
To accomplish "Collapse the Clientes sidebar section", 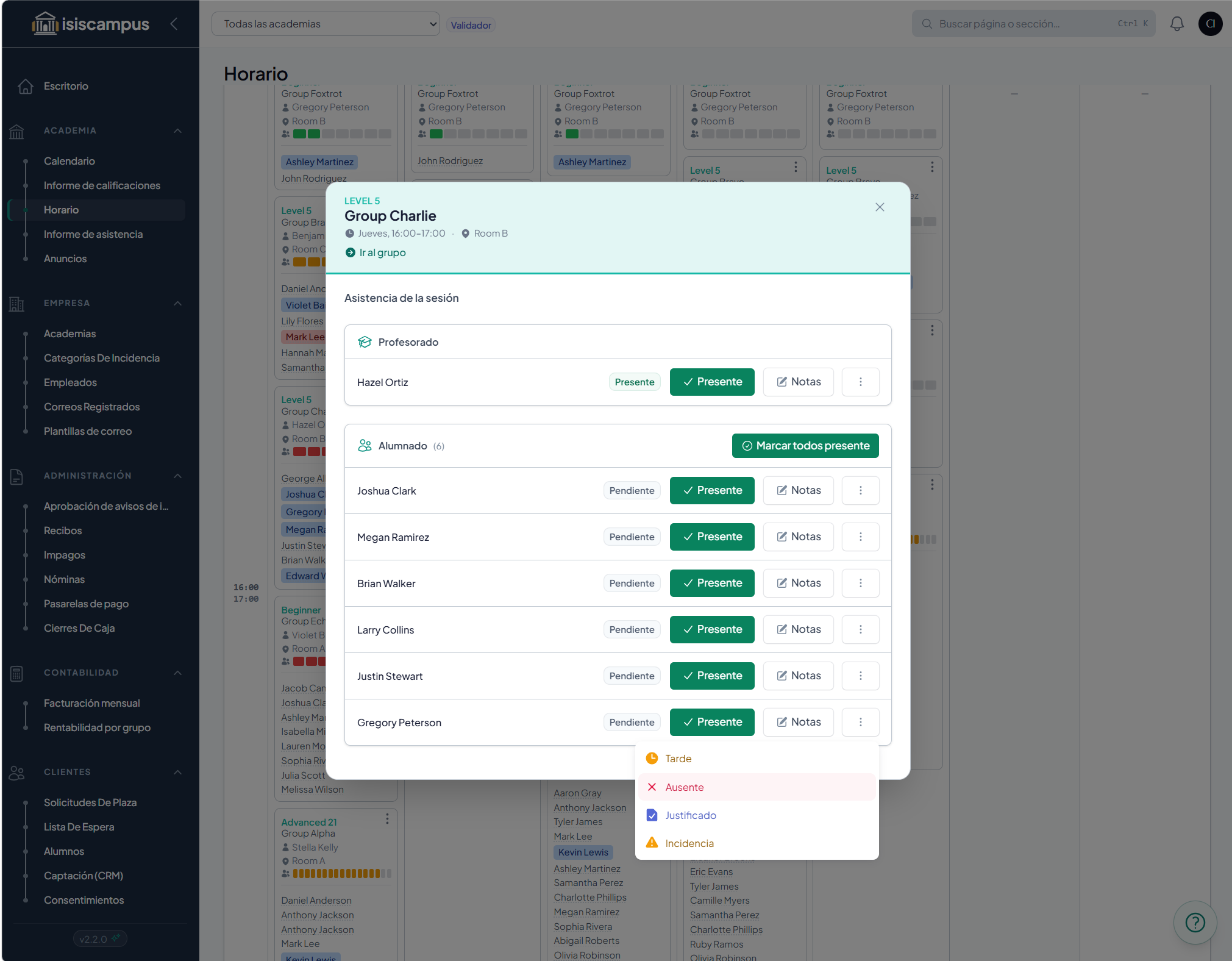I will pyautogui.click(x=178, y=772).
